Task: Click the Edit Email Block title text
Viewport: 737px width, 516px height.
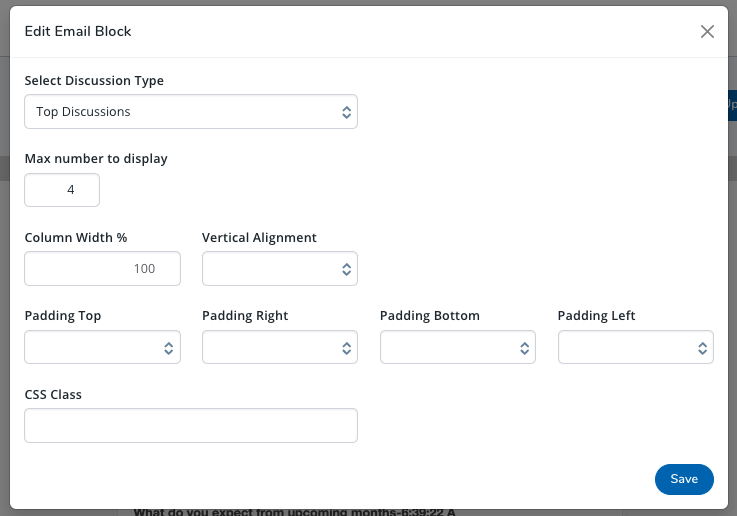Action: pos(78,31)
